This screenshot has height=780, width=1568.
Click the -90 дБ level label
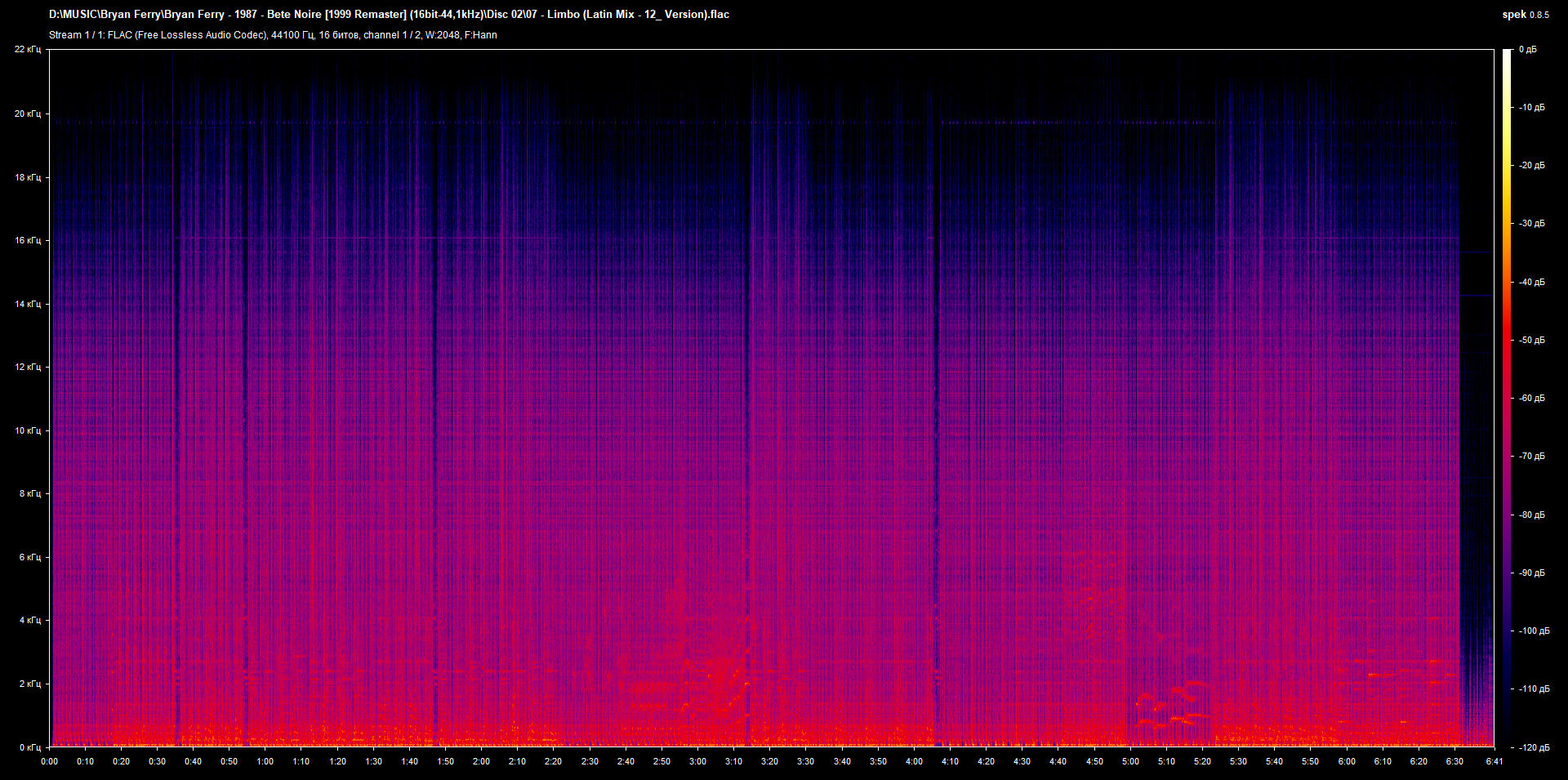coord(1531,573)
